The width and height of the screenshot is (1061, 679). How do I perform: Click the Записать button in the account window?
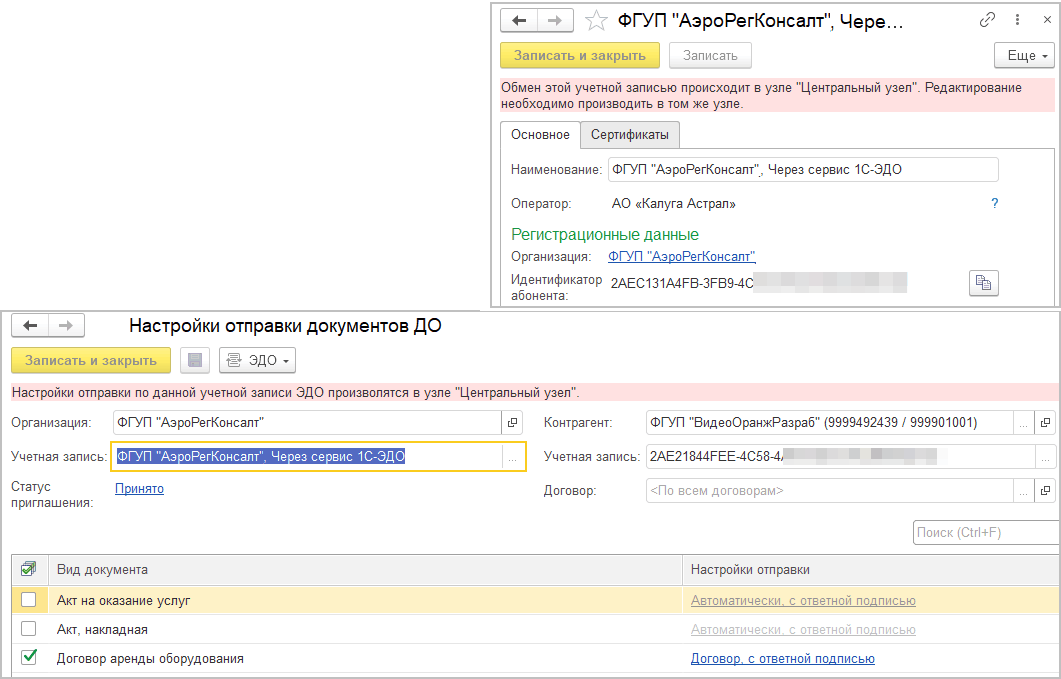click(x=710, y=55)
